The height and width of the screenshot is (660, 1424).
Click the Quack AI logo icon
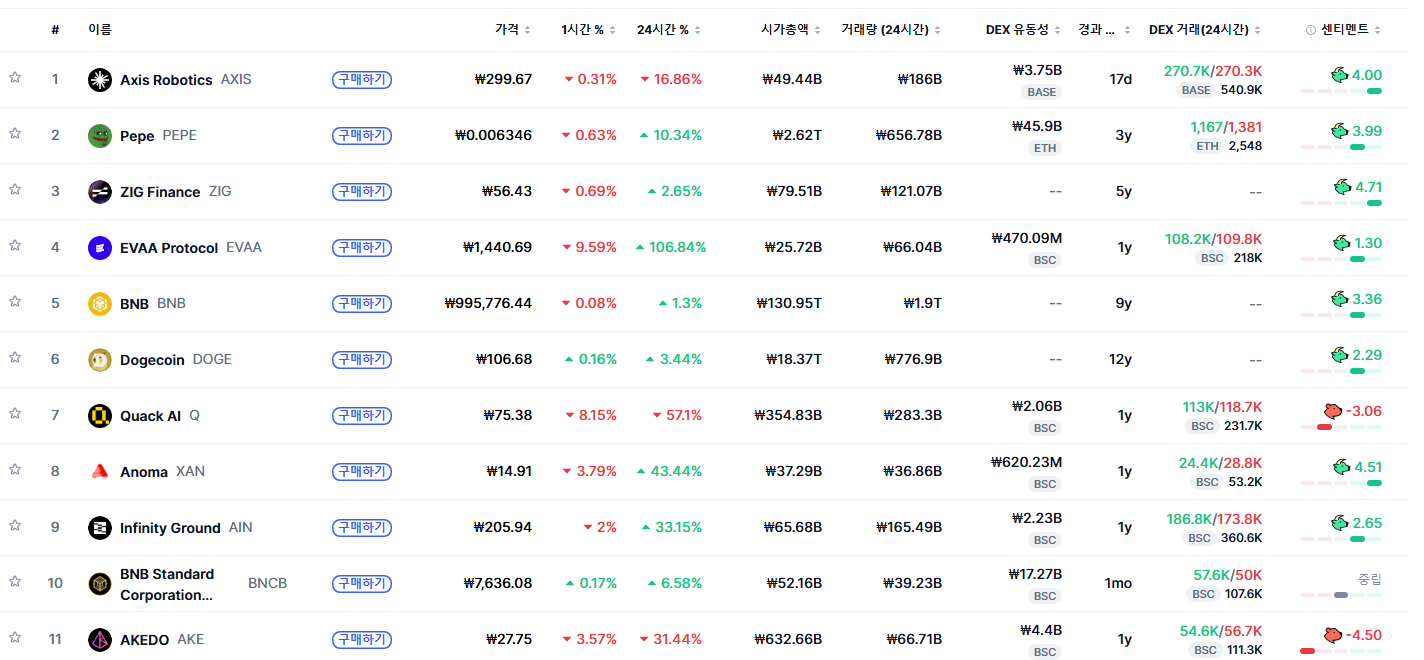(x=100, y=416)
